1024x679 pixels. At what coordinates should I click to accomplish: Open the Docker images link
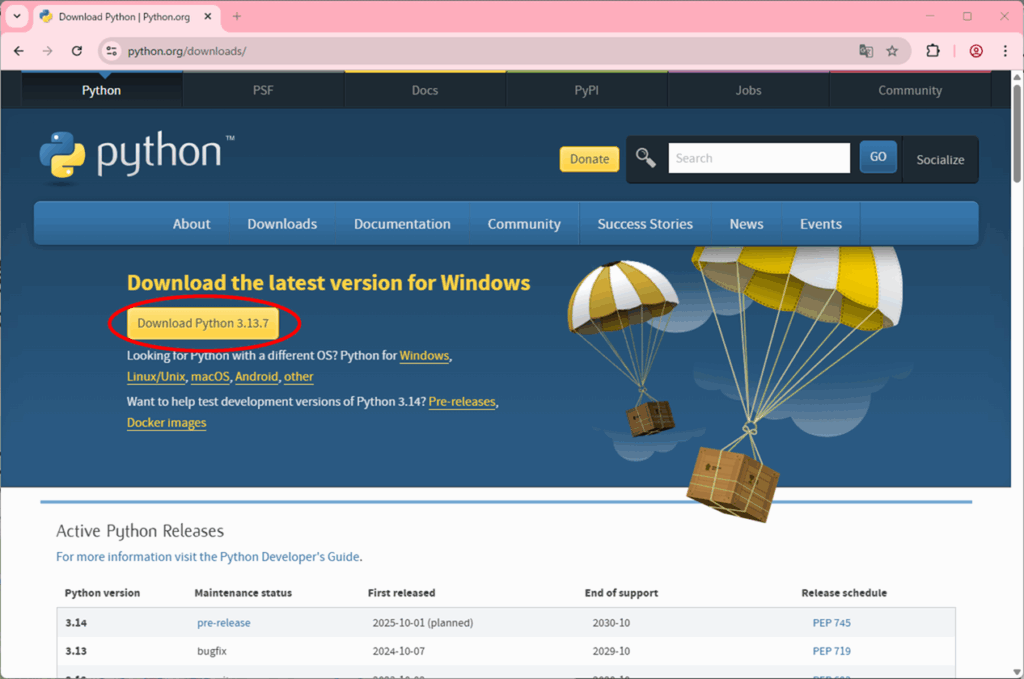pyautogui.click(x=167, y=422)
